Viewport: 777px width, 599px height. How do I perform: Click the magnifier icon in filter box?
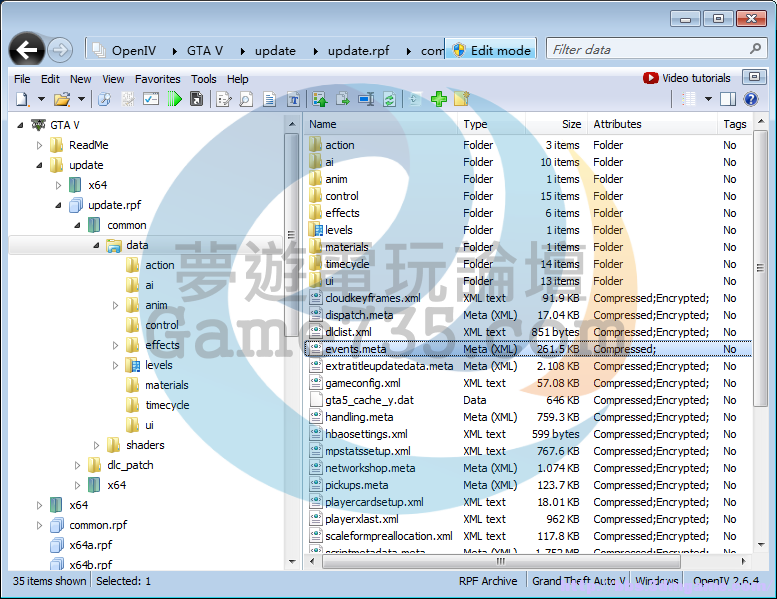click(x=756, y=49)
